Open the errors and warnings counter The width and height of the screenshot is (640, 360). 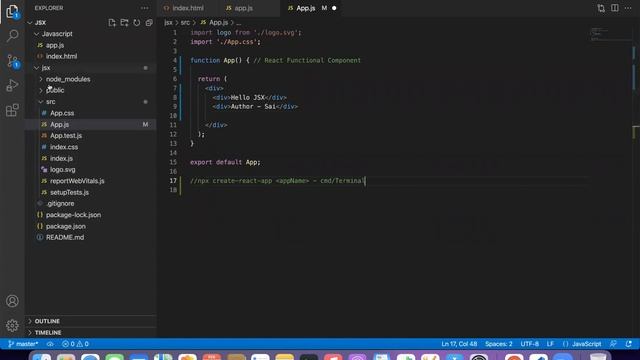click(76, 344)
